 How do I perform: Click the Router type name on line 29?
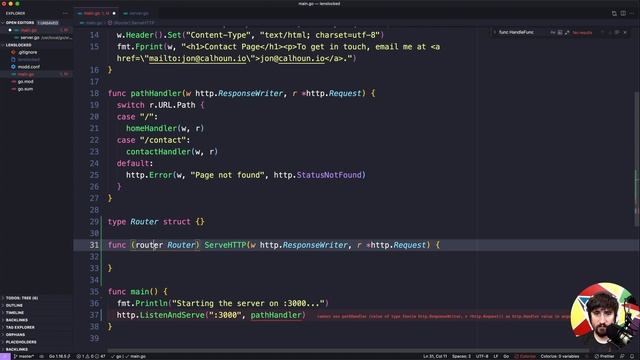click(x=144, y=222)
